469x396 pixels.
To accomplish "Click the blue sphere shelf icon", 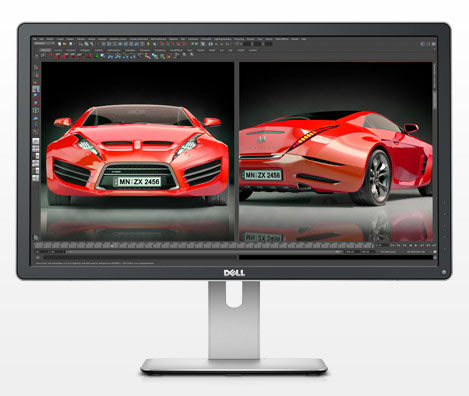I will pyautogui.click(x=102, y=56).
